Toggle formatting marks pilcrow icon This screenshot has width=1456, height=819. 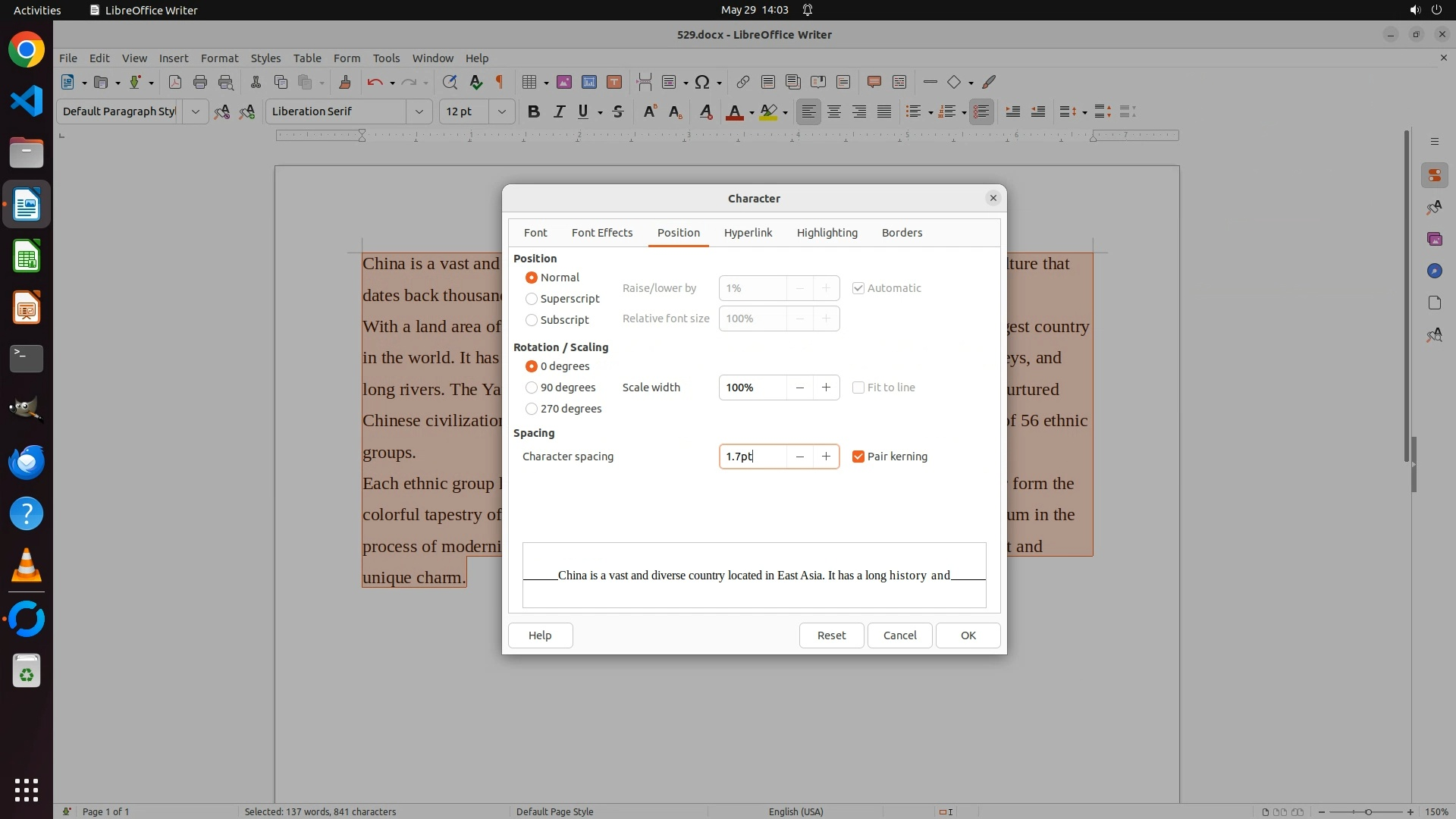pyautogui.click(x=500, y=82)
